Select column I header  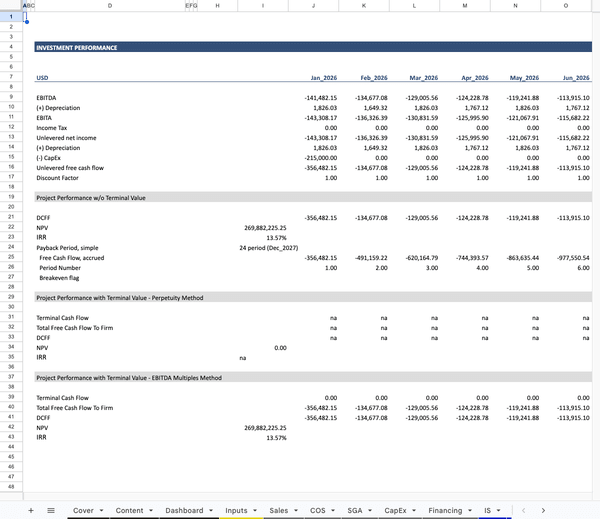[263, 6]
